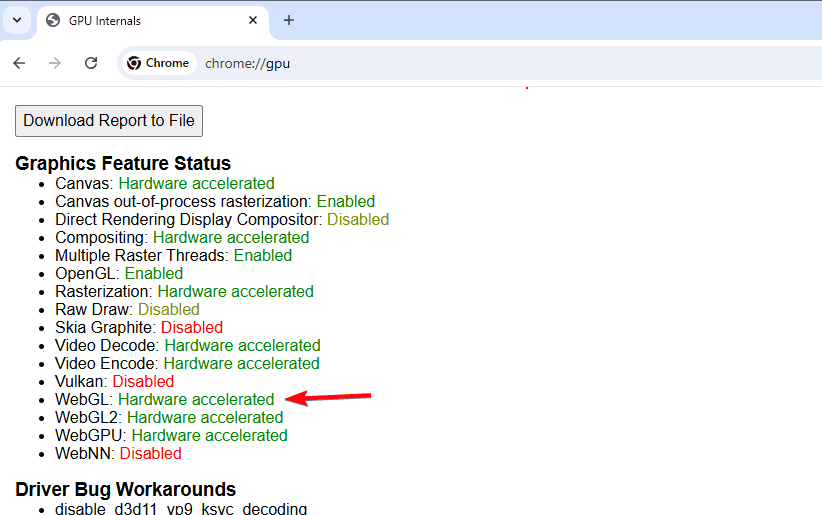Click WebGL: Hardware accelerated row
Viewport: 822px width, 515px height.
(x=165, y=400)
